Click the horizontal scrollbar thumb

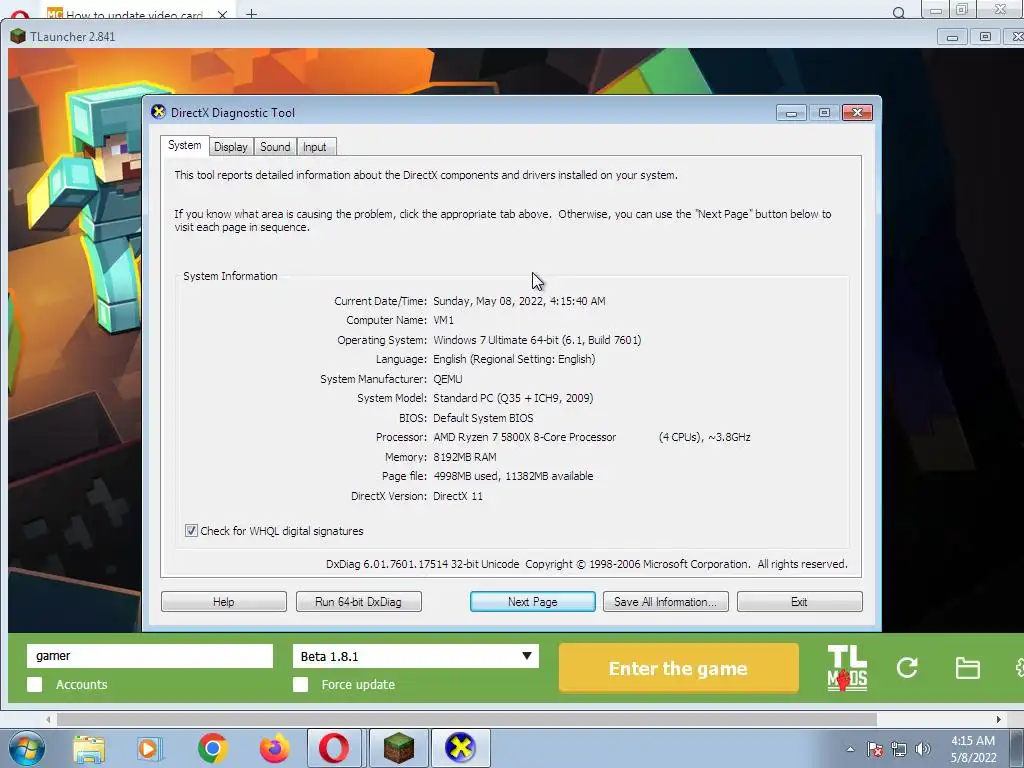click(x=467, y=719)
